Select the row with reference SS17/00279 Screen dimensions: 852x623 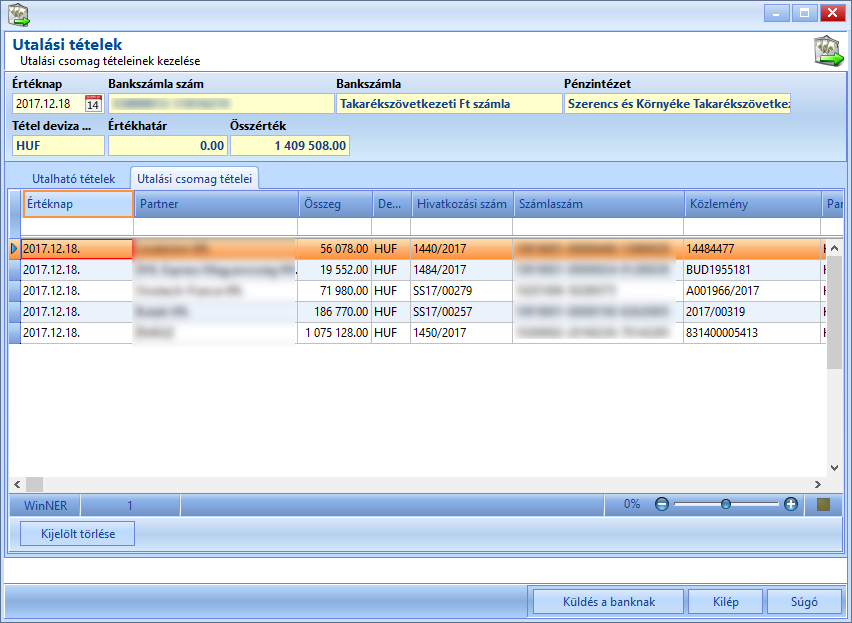click(424, 291)
